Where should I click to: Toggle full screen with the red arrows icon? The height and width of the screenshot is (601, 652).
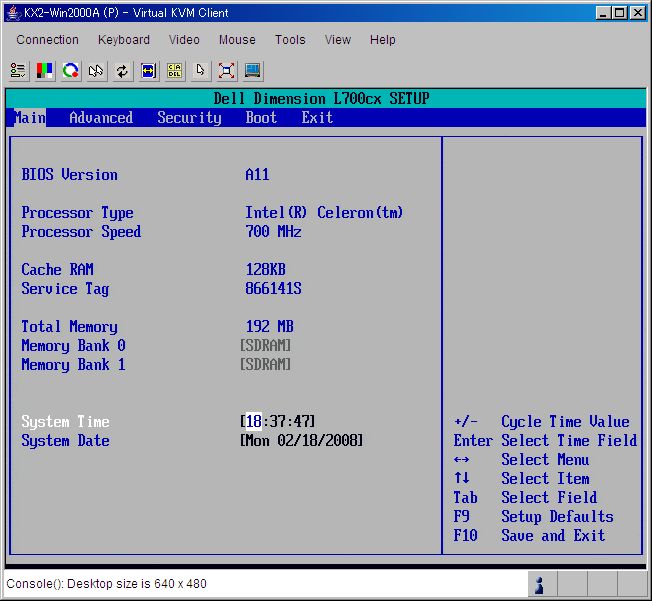point(227,71)
